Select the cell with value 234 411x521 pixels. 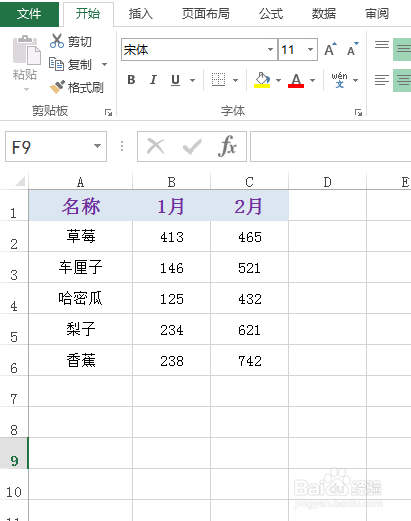pos(172,329)
